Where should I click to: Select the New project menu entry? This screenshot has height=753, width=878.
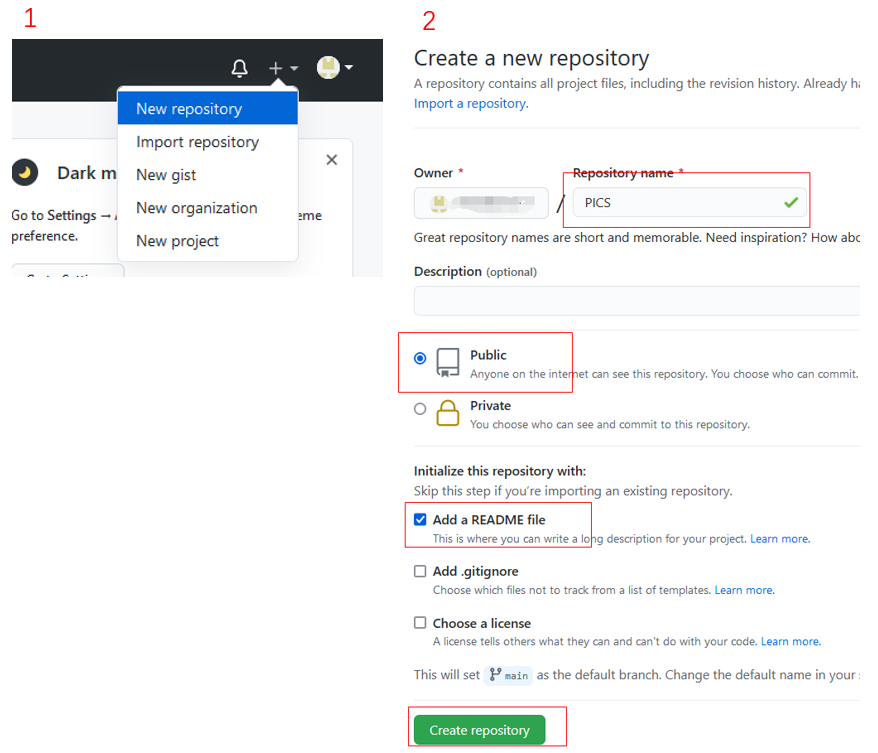(x=207, y=241)
